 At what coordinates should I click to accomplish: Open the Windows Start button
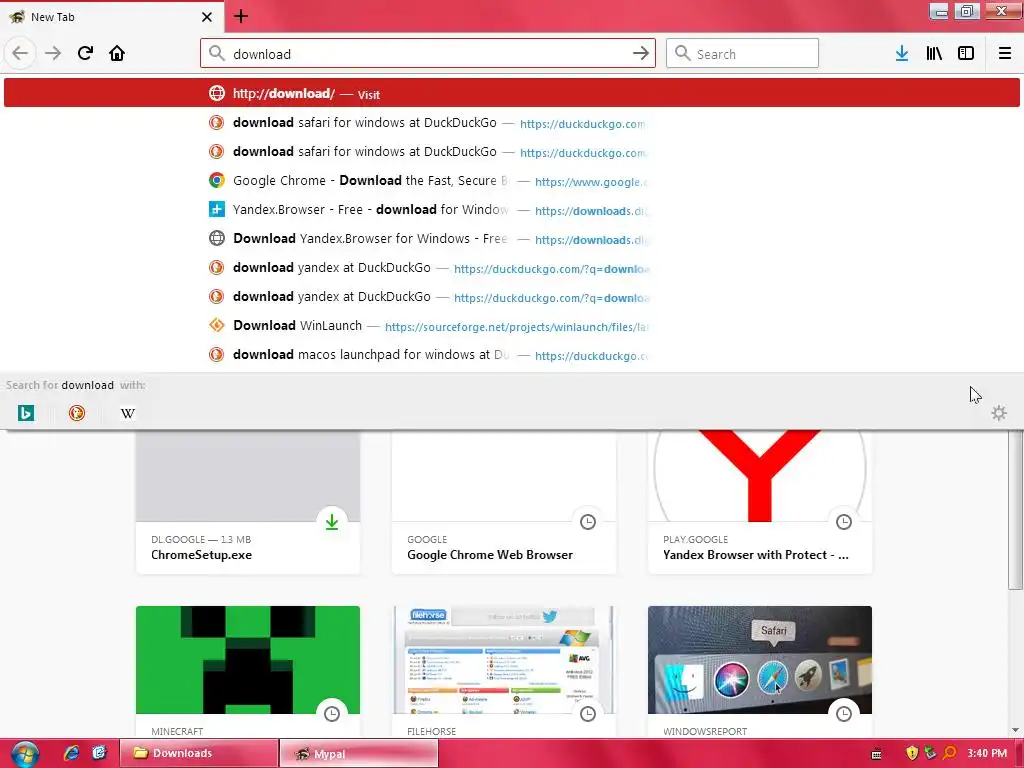[x=25, y=754]
